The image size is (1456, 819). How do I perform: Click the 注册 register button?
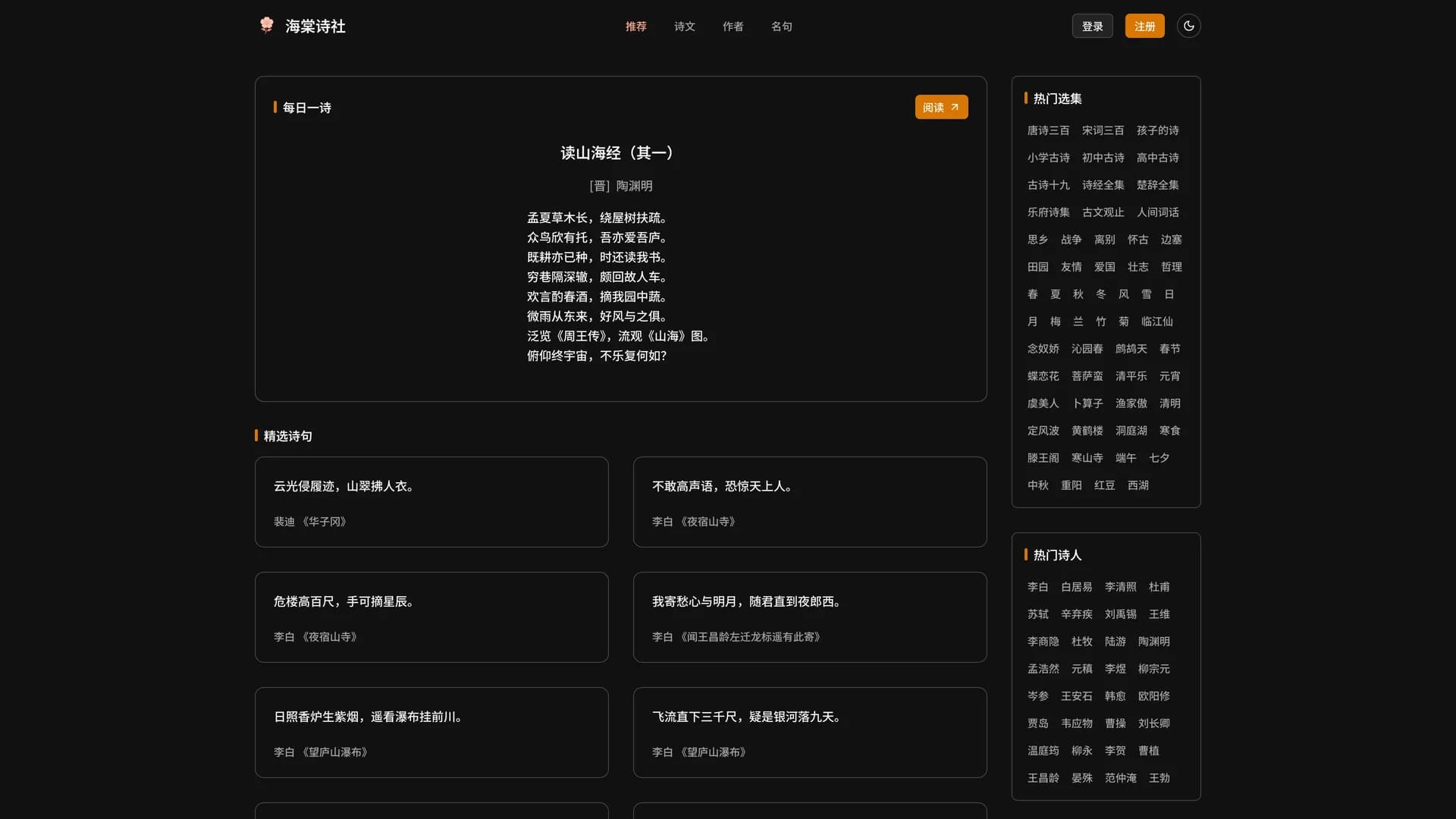(1144, 25)
